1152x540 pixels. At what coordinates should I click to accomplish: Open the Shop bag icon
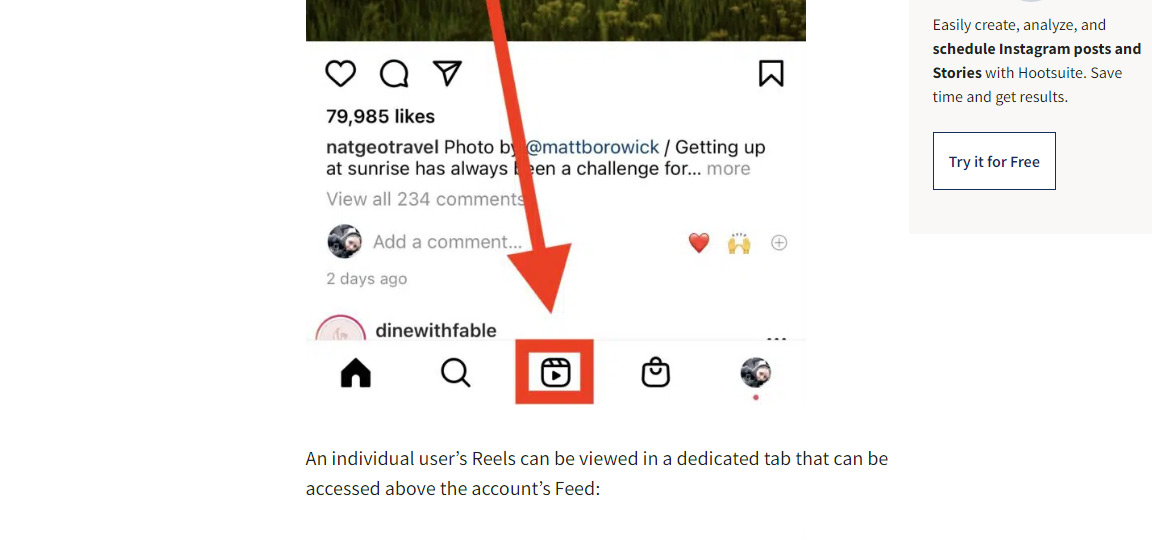[x=655, y=373]
